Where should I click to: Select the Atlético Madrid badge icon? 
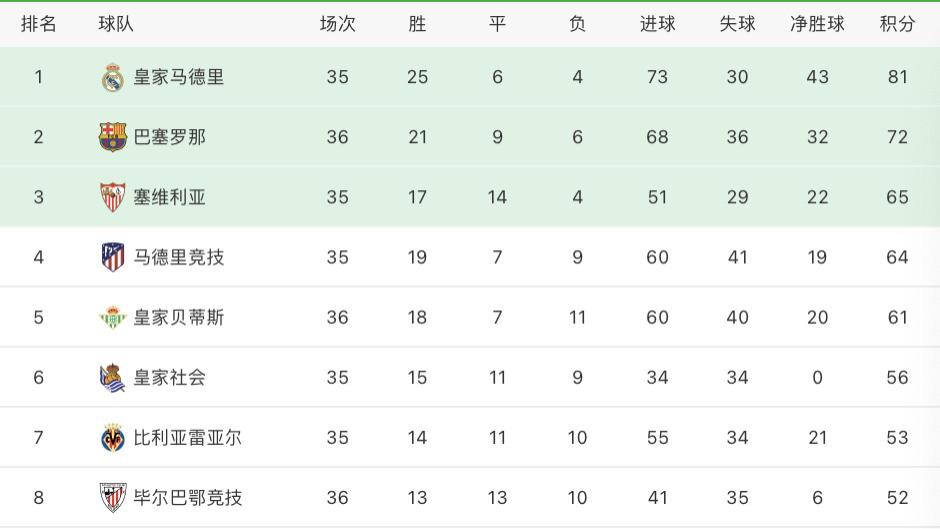click(x=113, y=257)
